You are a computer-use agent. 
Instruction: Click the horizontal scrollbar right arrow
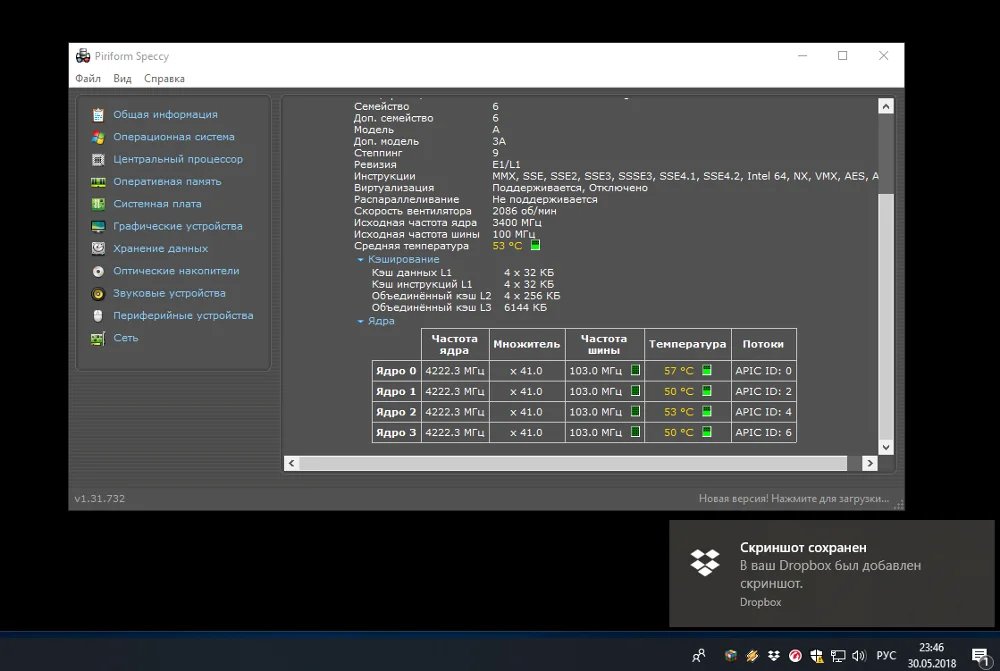(870, 463)
